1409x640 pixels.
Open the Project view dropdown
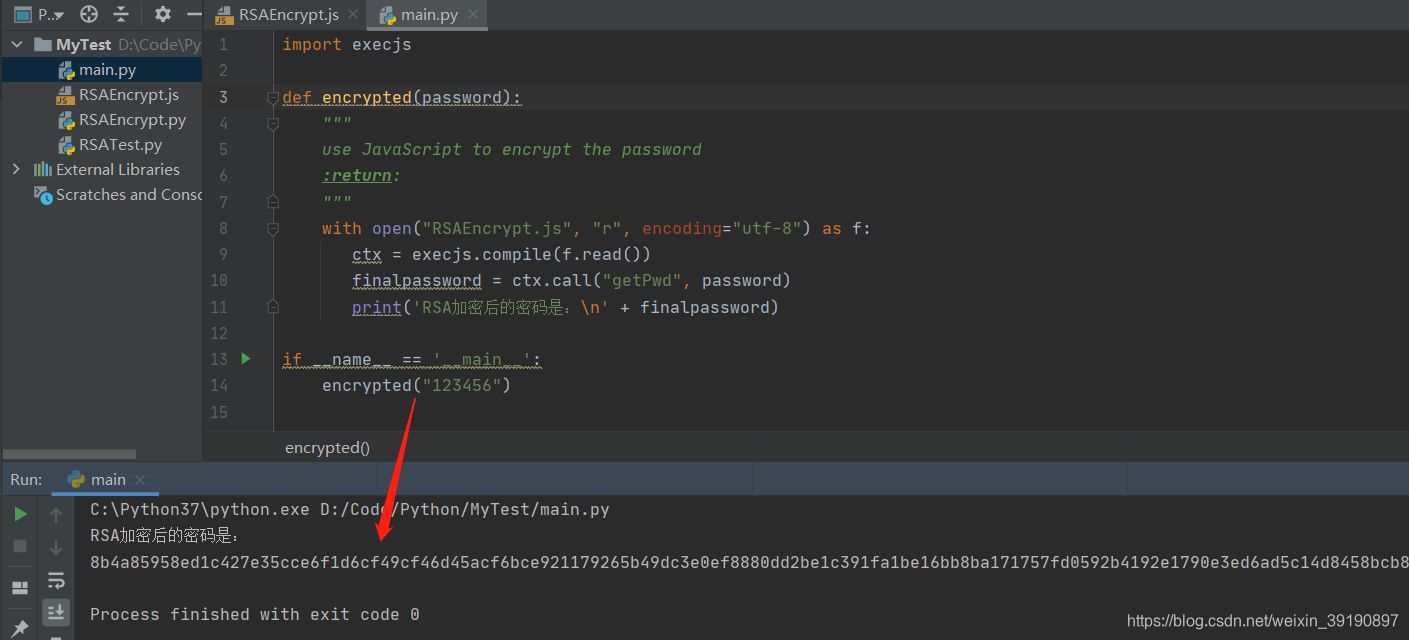click(39, 15)
